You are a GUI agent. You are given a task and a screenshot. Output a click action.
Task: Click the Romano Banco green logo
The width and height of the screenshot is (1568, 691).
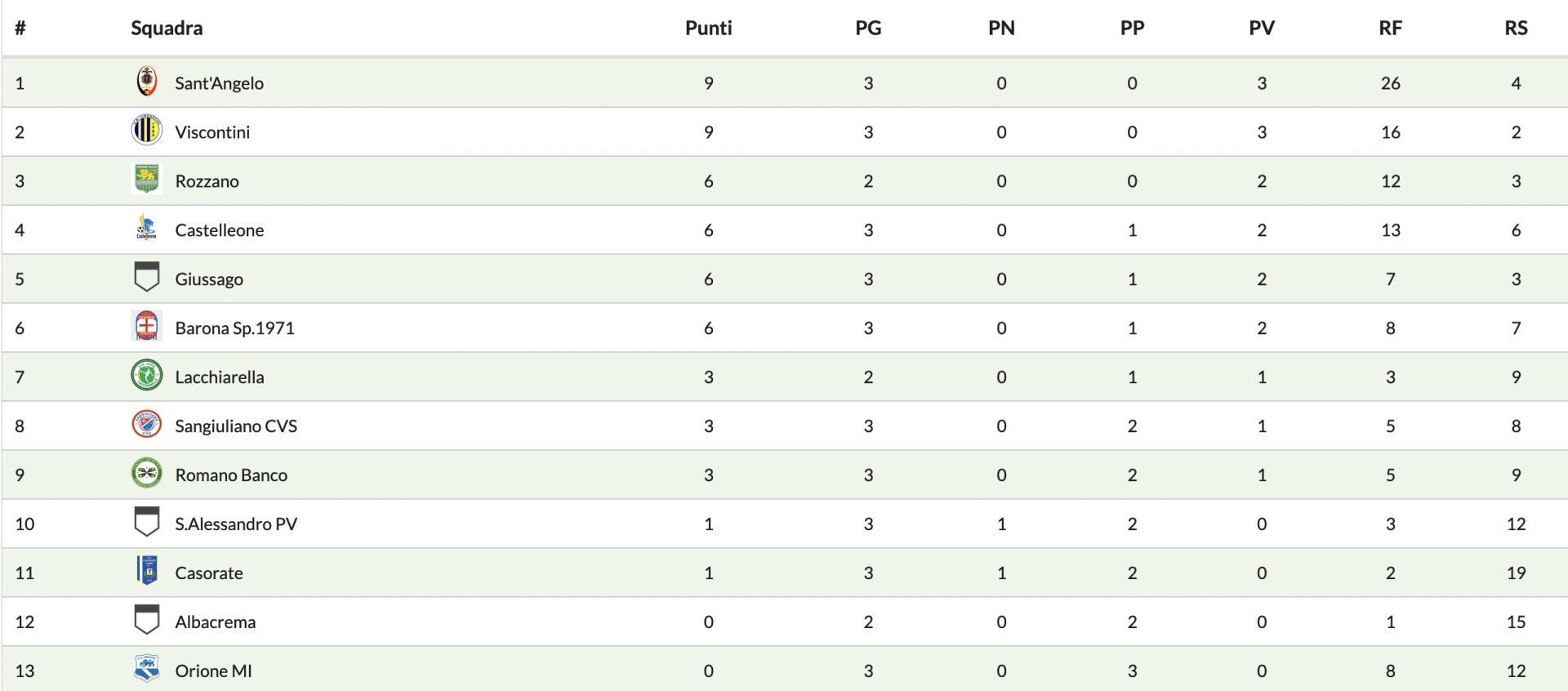pyautogui.click(x=147, y=474)
